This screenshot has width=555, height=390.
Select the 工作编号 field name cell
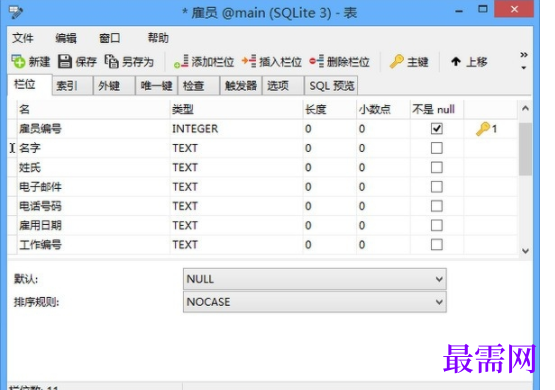pyautogui.click(x=93, y=245)
